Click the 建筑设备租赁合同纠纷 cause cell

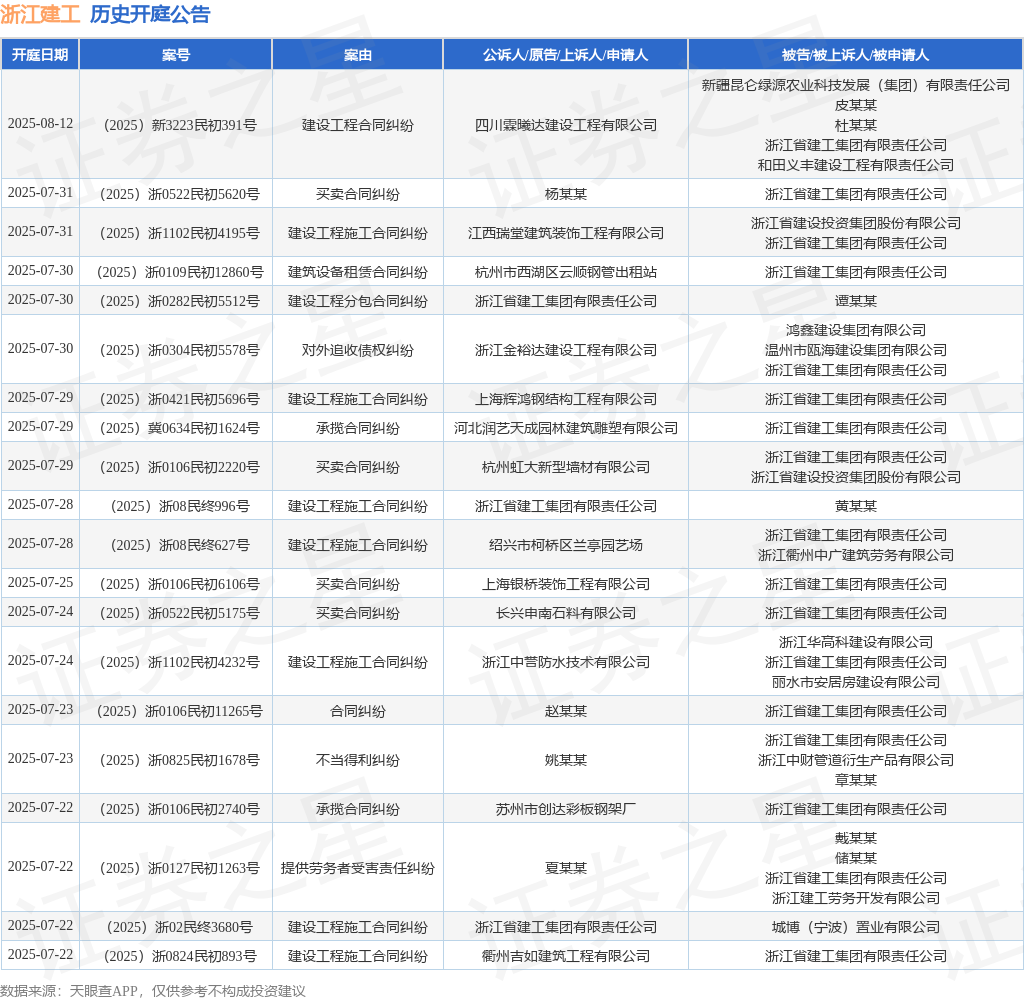[358, 272]
